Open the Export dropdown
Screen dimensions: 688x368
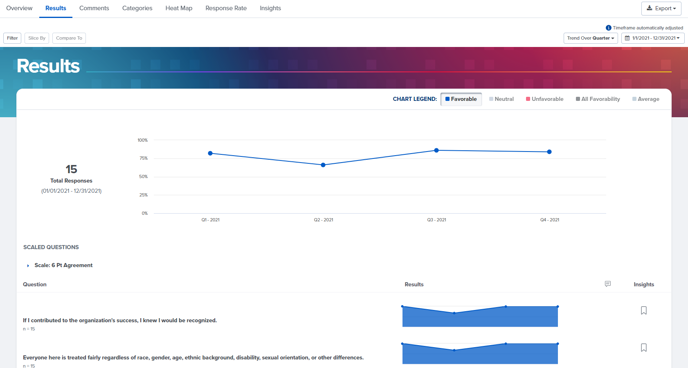pyautogui.click(x=661, y=8)
